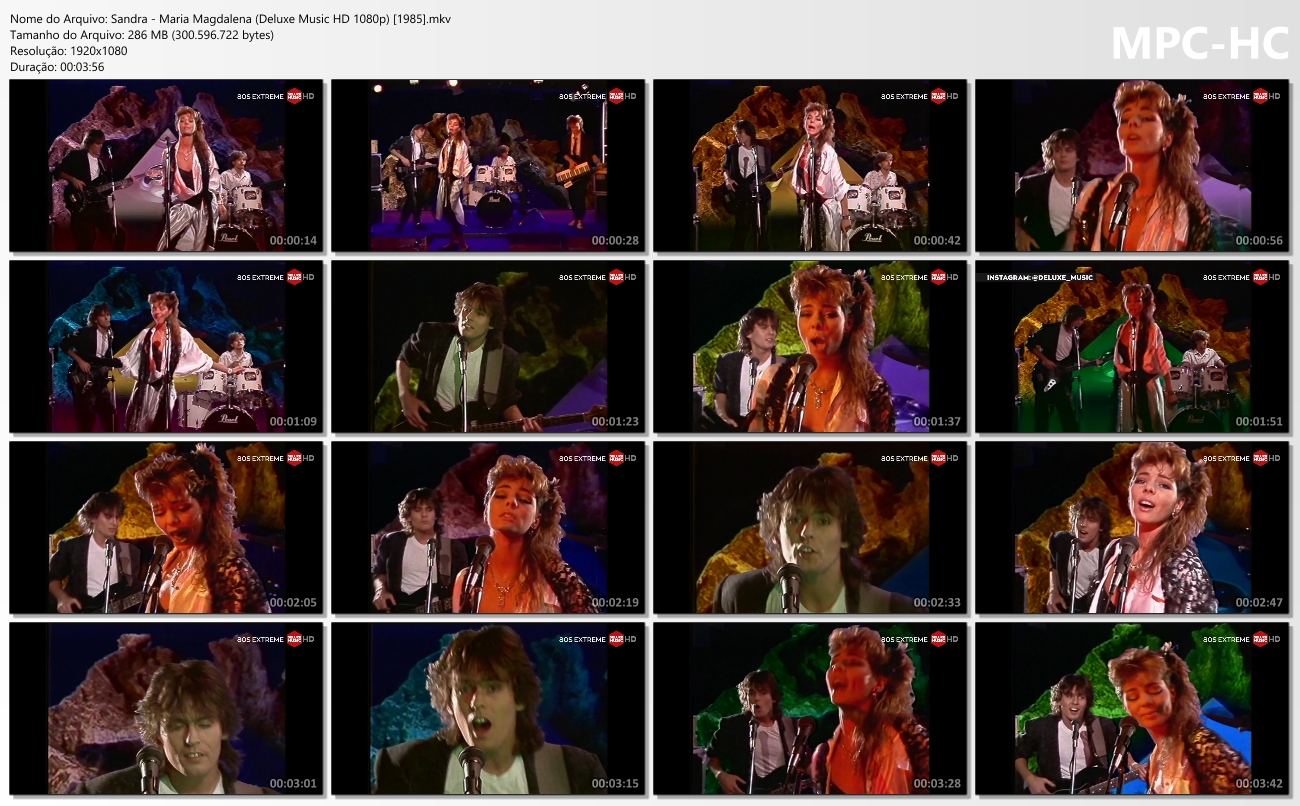Click the thumbnail marked 00:03:28
The image size is (1300, 806).
[810, 708]
